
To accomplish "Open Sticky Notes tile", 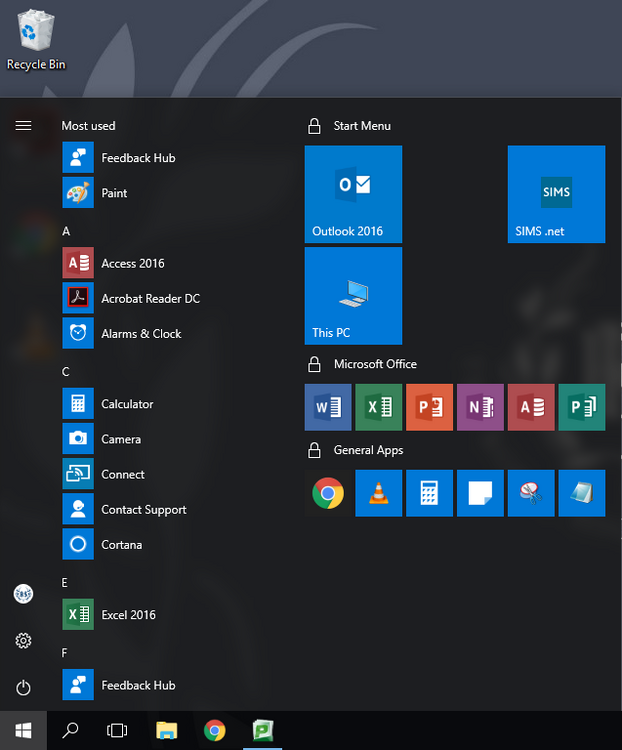I will click(480, 493).
